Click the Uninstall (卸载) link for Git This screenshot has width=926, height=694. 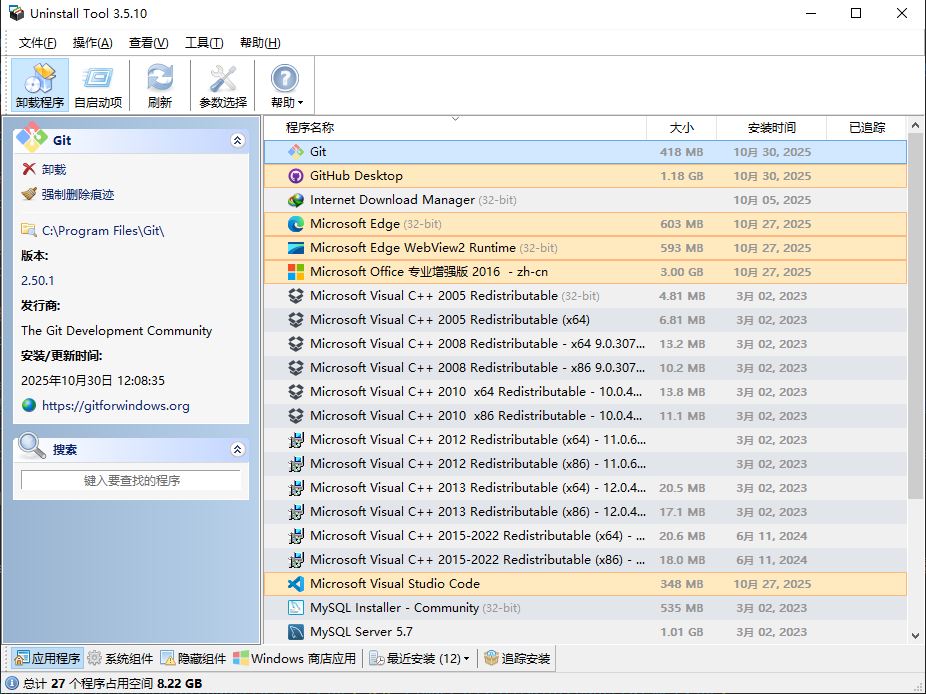54,170
